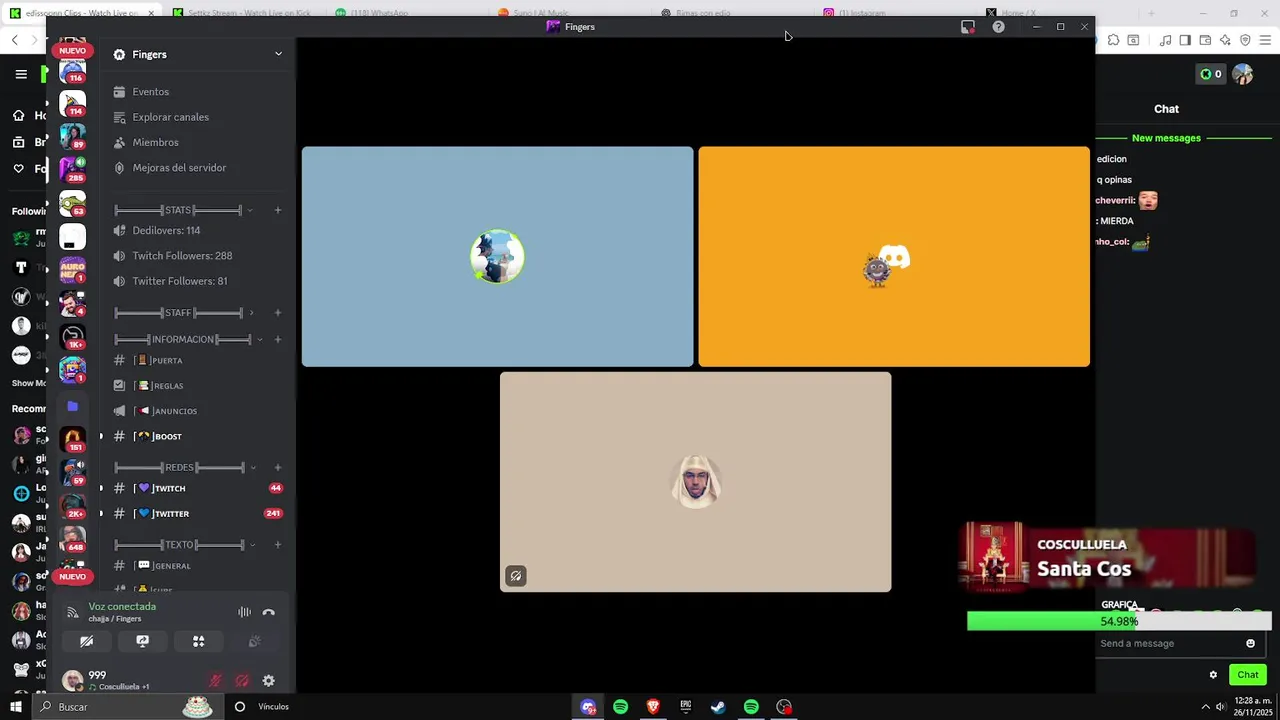Collapse the TEXTO category
This screenshot has width=1280, height=720.
(x=184, y=545)
